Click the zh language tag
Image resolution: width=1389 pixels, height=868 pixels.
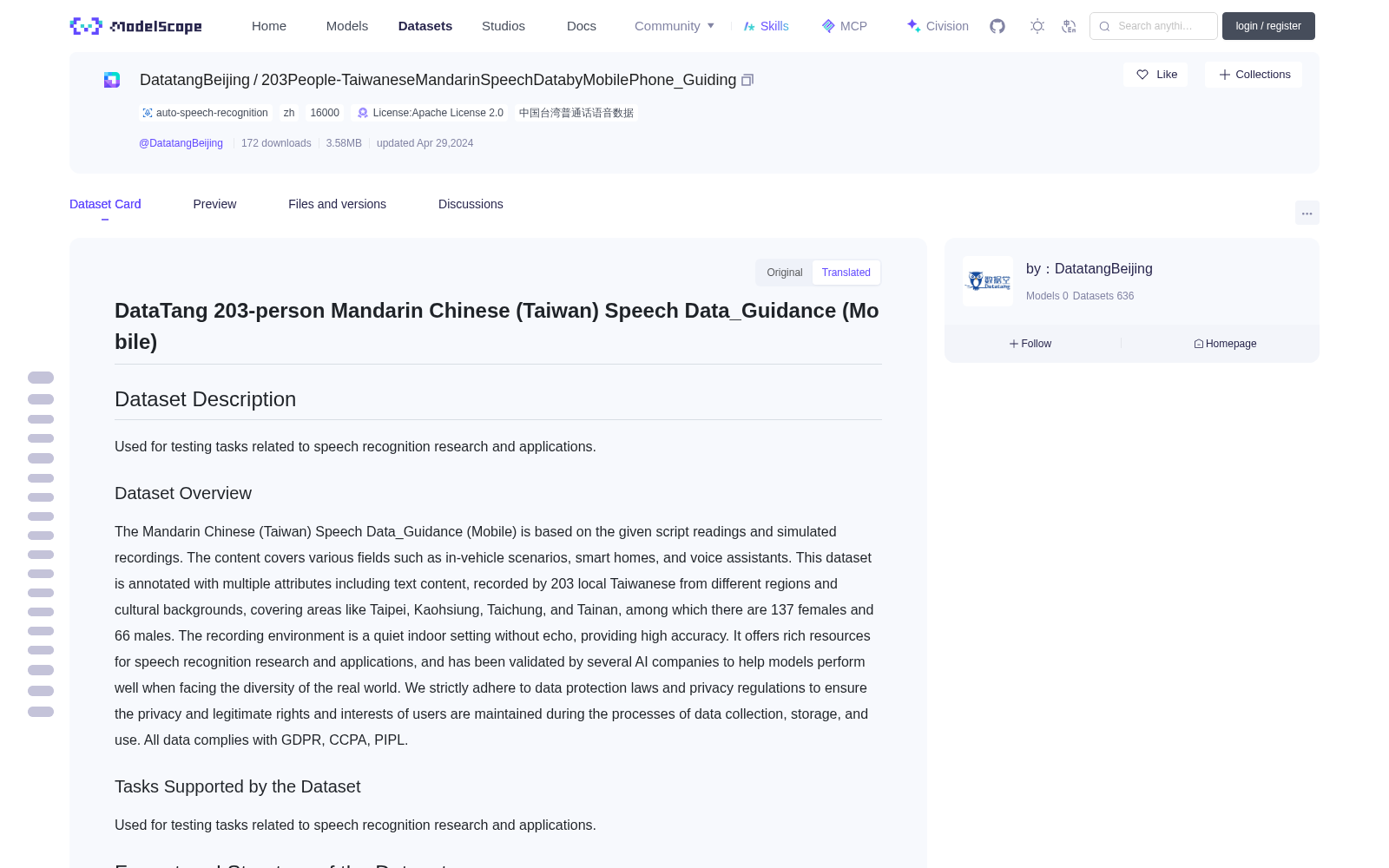pyautogui.click(x=289, y=113)
